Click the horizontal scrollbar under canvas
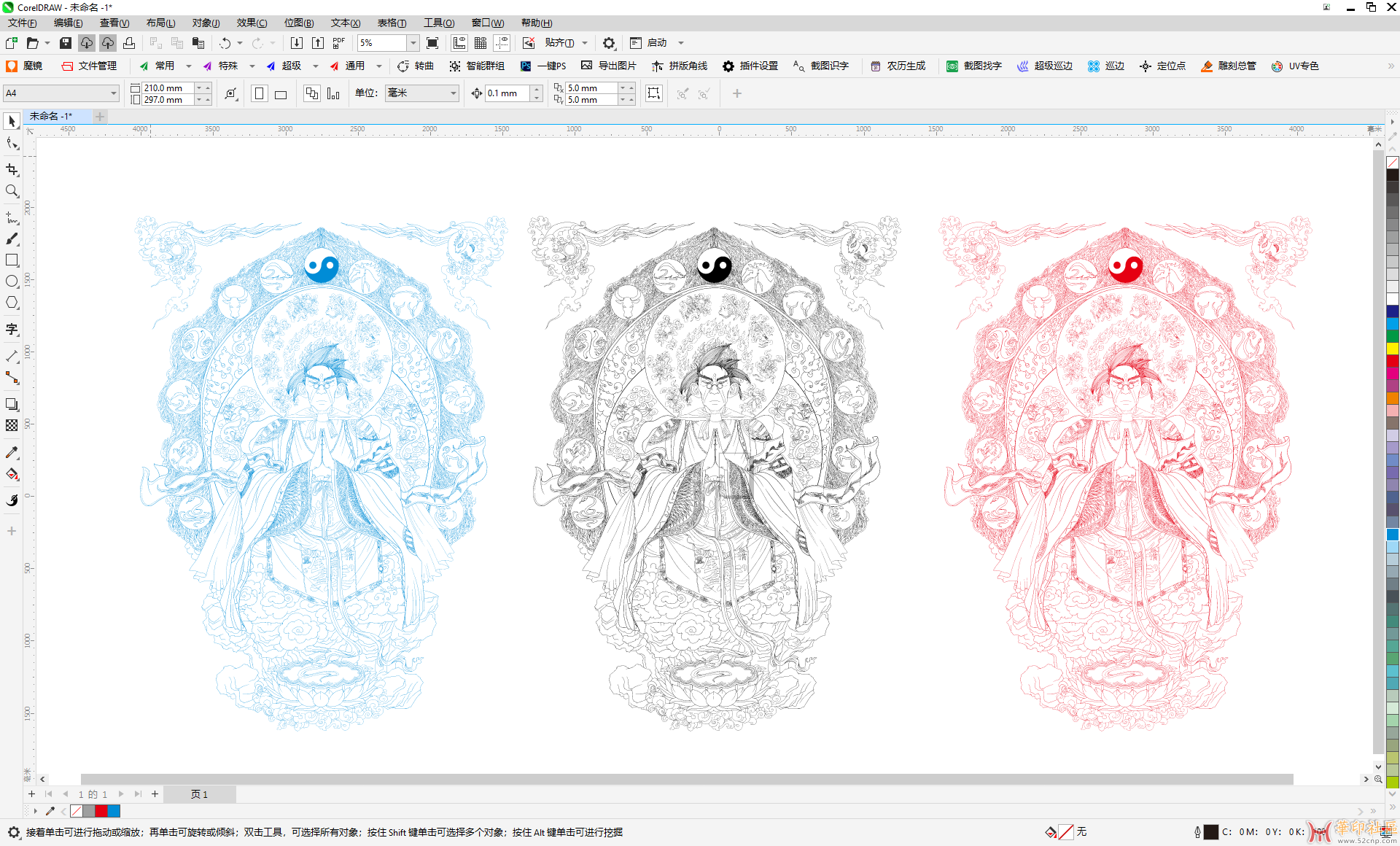The height and width of the screenshot is (846, 1400). (x=686, y=779)
